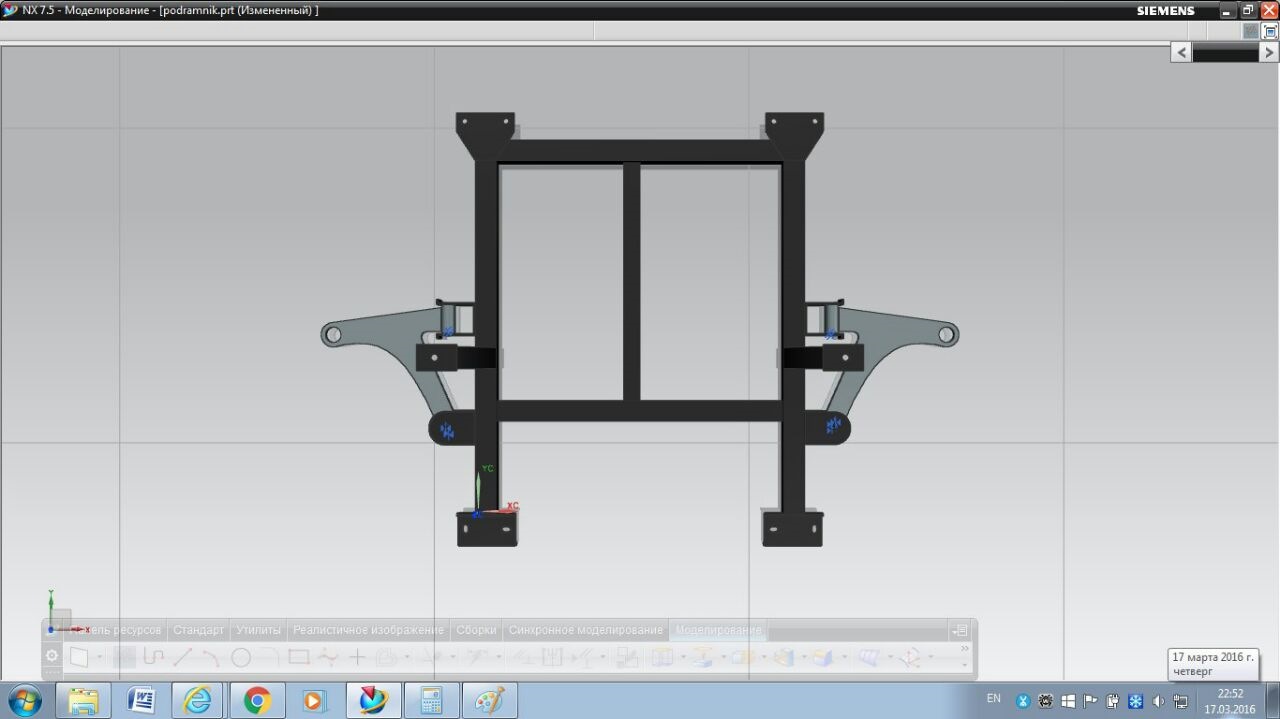Image resolution: width=1280 pixels, height=719 pixels.
Task: Click the blue snowflake tray icon
Action: pyautogui.click(x=1135, y=701)
